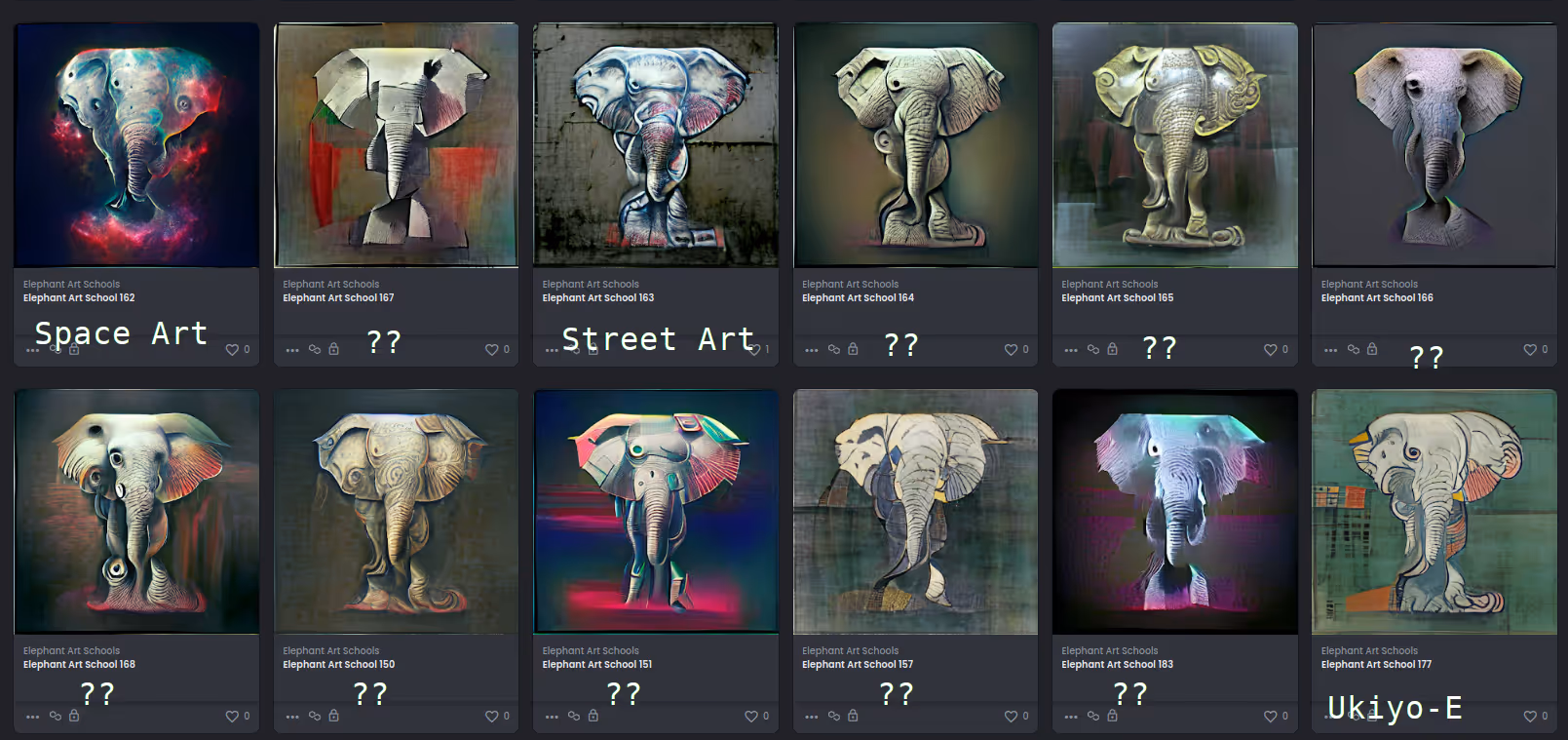The image size is (1568, 740).
Task: Click chain link icon on Elephant Art School 164
Action: (834, 349)
